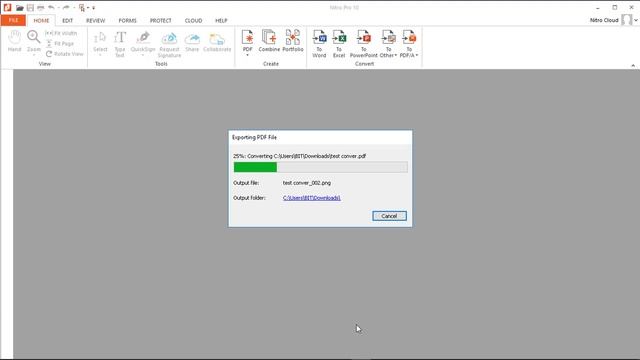Switch to the HELP tab

(221, 20)
